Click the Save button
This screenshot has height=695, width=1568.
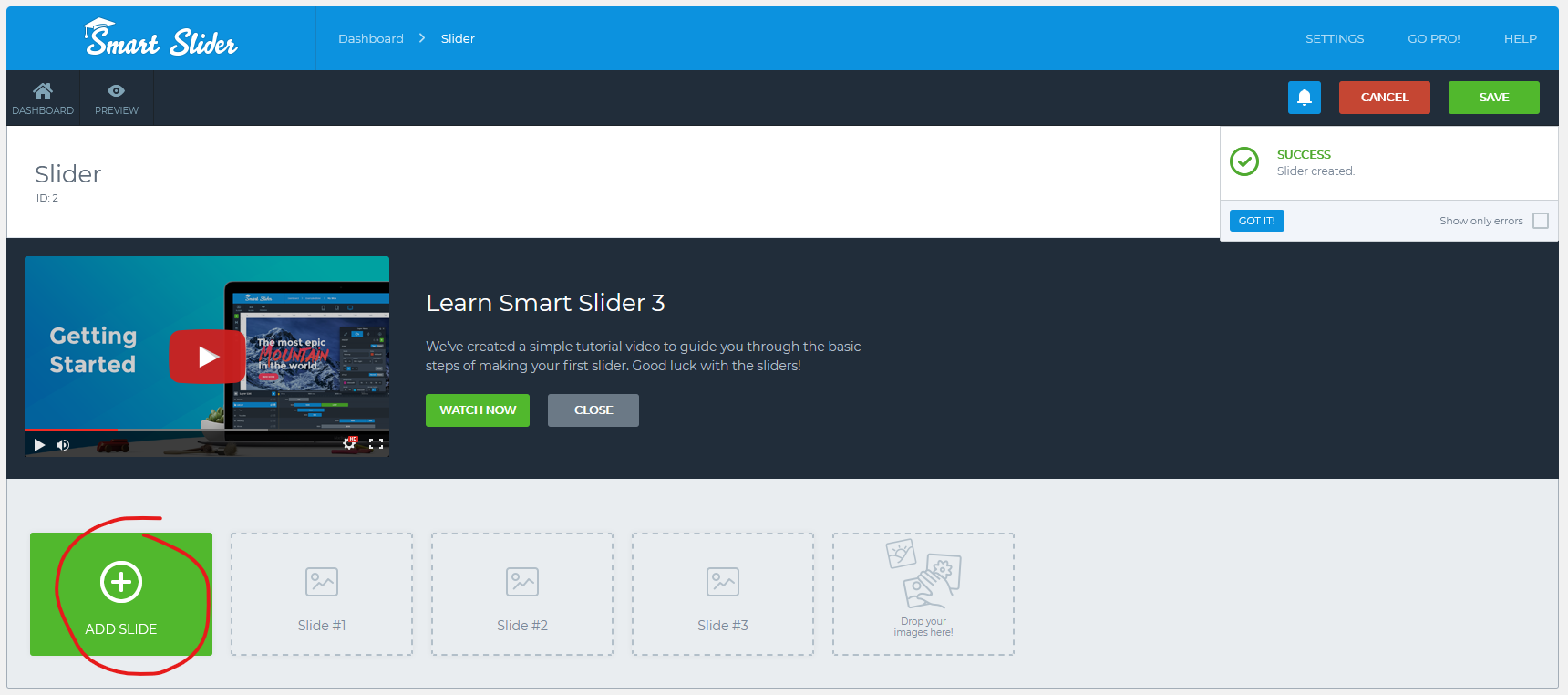click(1494, 98)
